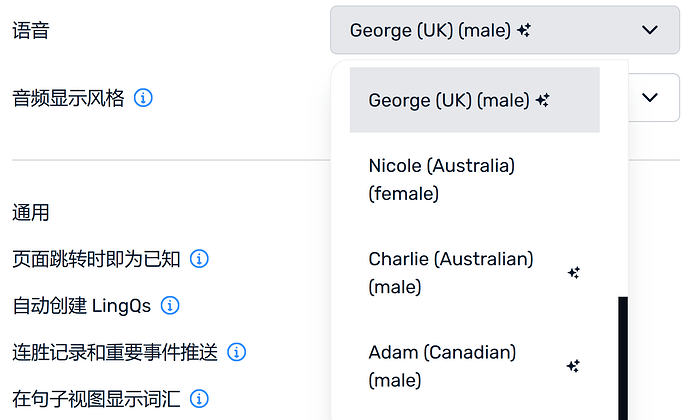This screenshot has width=690, height=420.
Task: Select George (UK) (male) highlighted option
Action: (448, 100)
